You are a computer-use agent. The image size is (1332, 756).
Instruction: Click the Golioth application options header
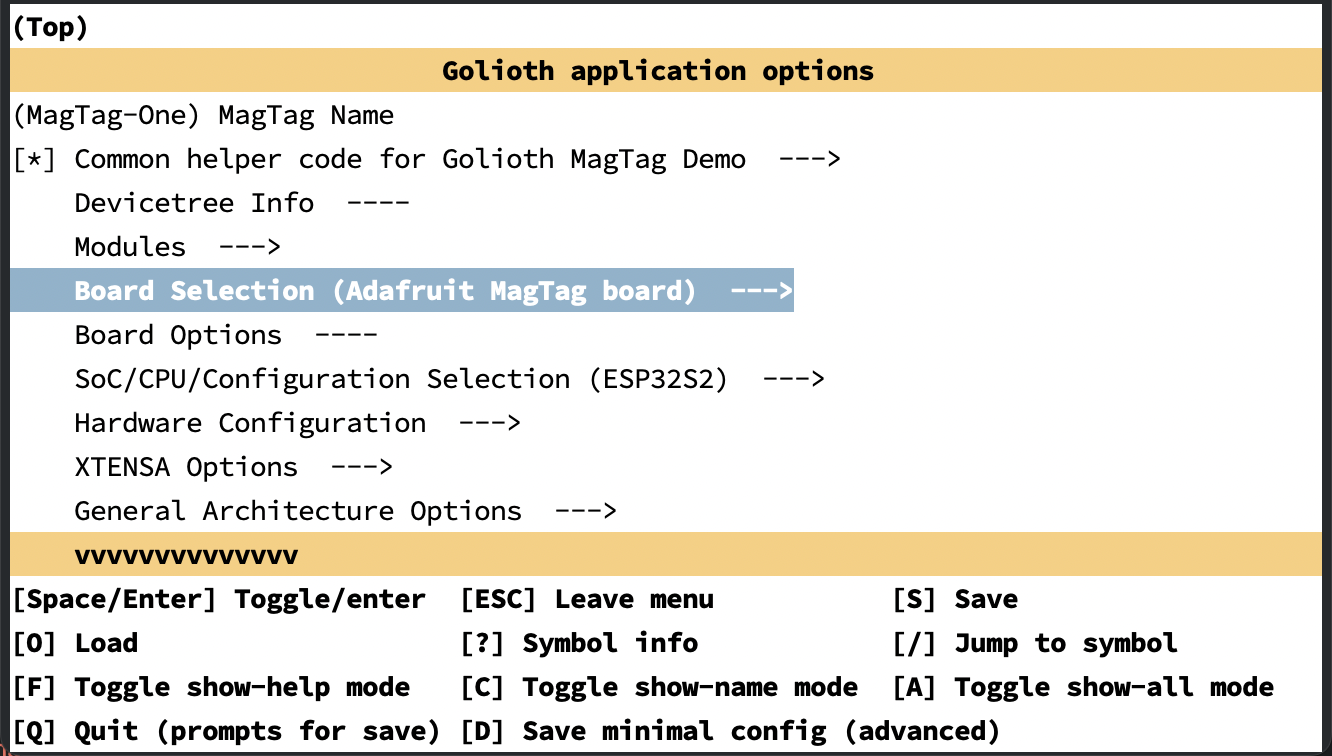click(657, 70)
